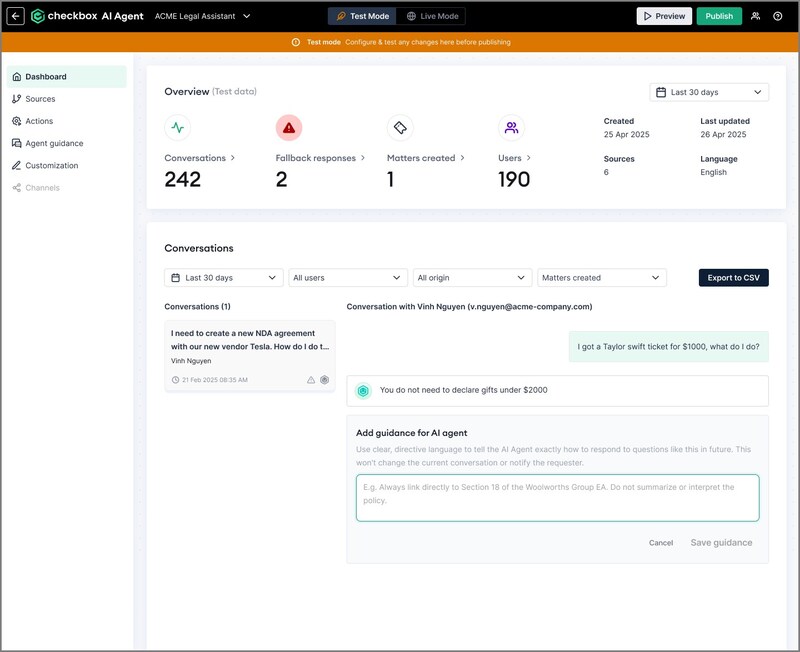Screen dimensions: 800x652
Task: Click the AI reply about gifts under $2000
Action: (x=558, y=391)
